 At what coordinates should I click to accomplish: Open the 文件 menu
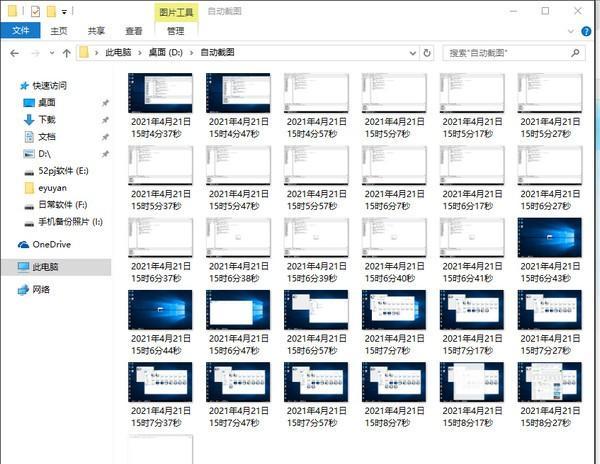(19, 31)
